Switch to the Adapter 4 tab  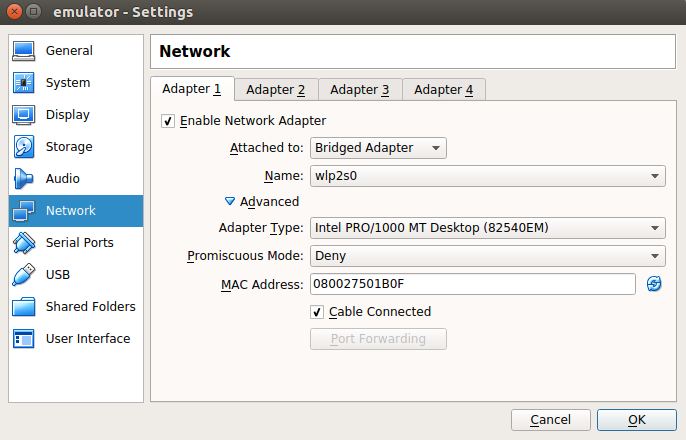[444, 90]
